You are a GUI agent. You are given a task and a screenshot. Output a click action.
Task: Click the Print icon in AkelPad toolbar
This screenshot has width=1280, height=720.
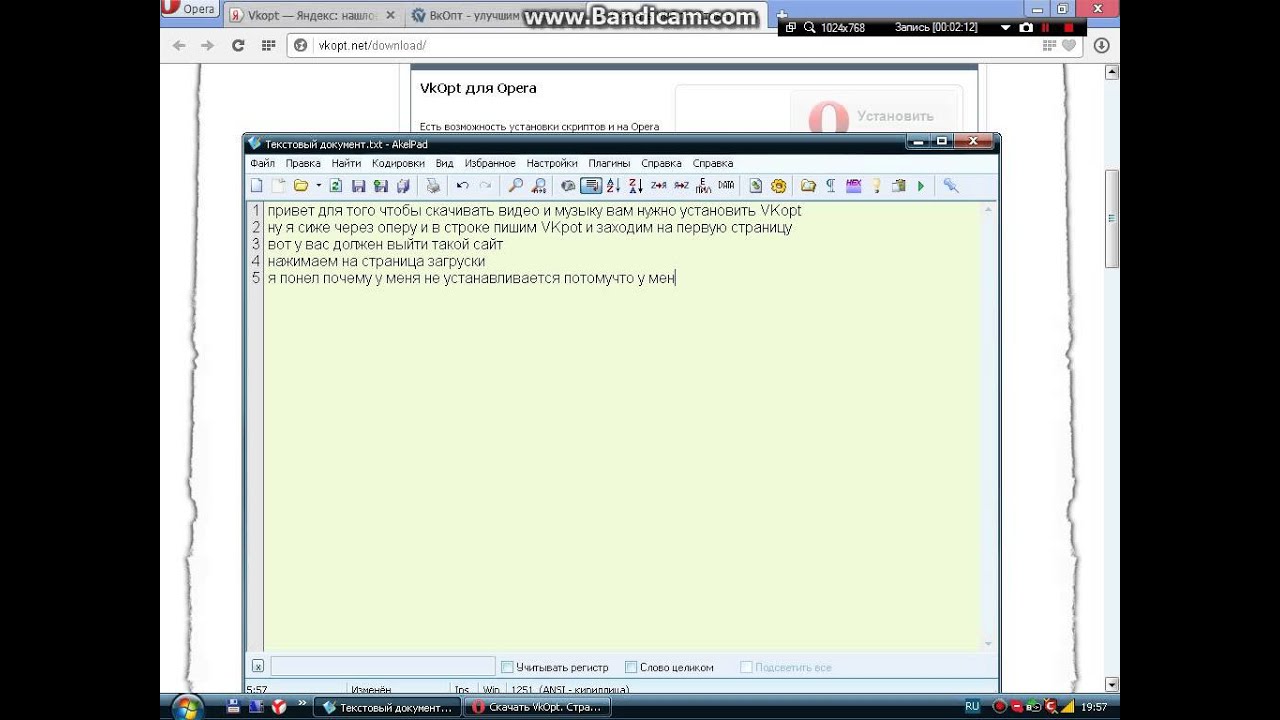(x=433, y=185)
